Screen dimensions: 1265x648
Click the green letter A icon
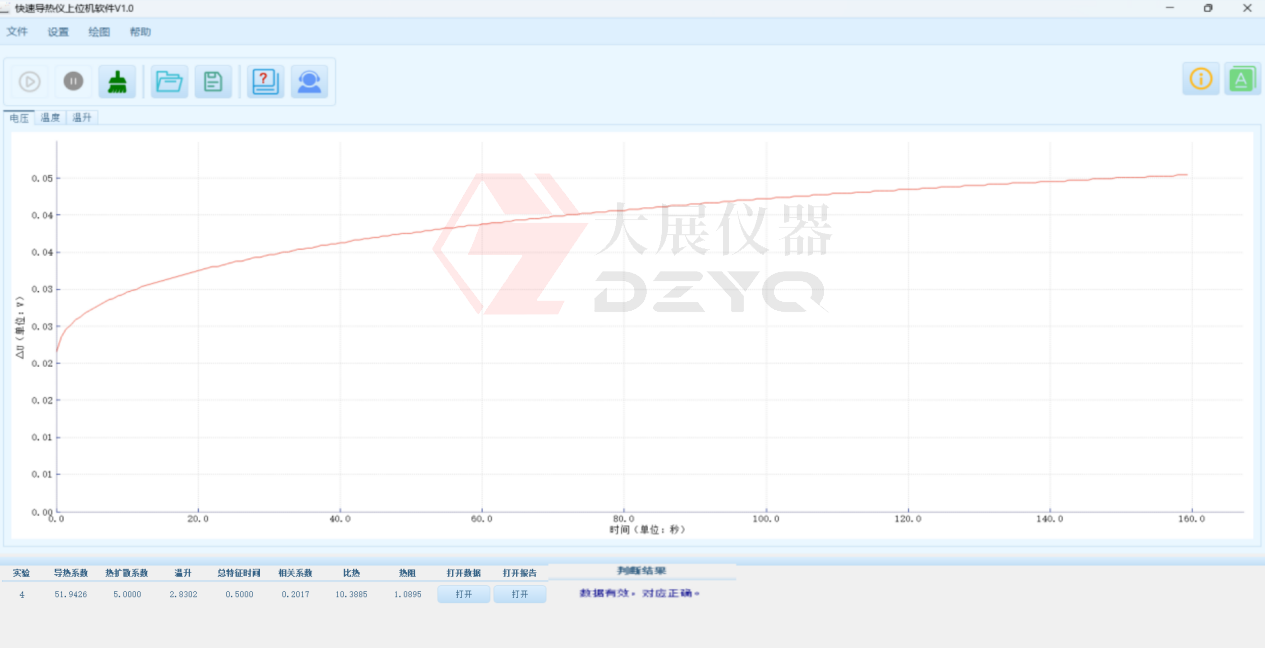tap(1242, 79)
